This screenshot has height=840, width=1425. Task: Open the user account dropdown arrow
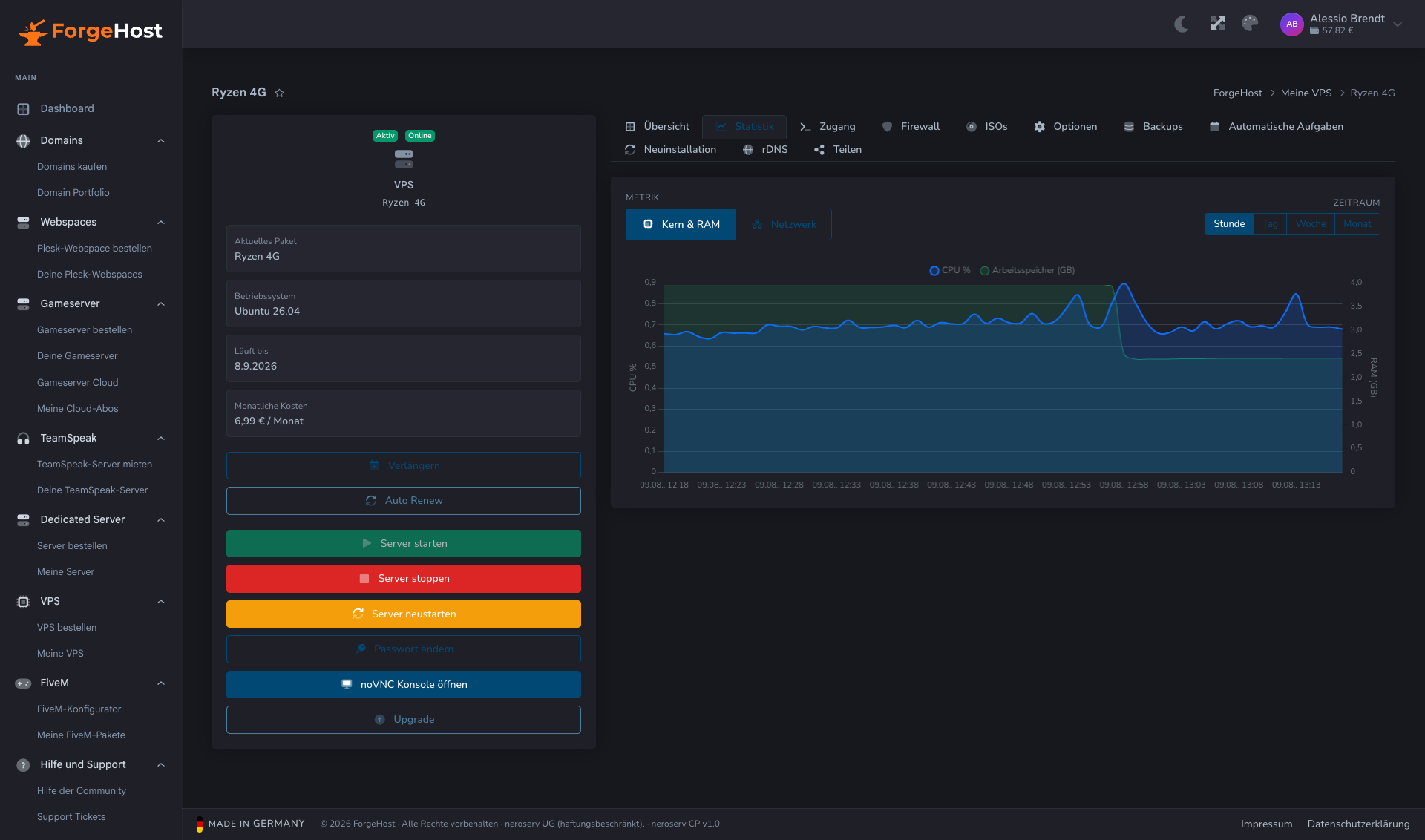1398,24
